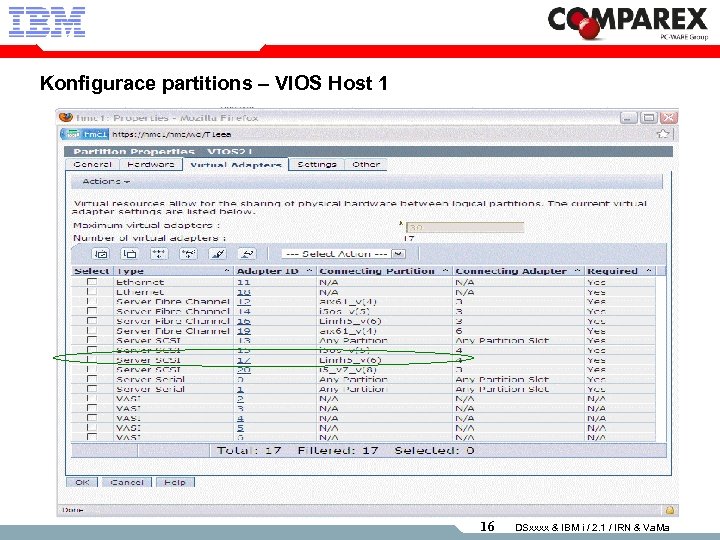Tick checkbox for Server SCSI adapter 20
The image size is (720, 540).
coord(92,369)
